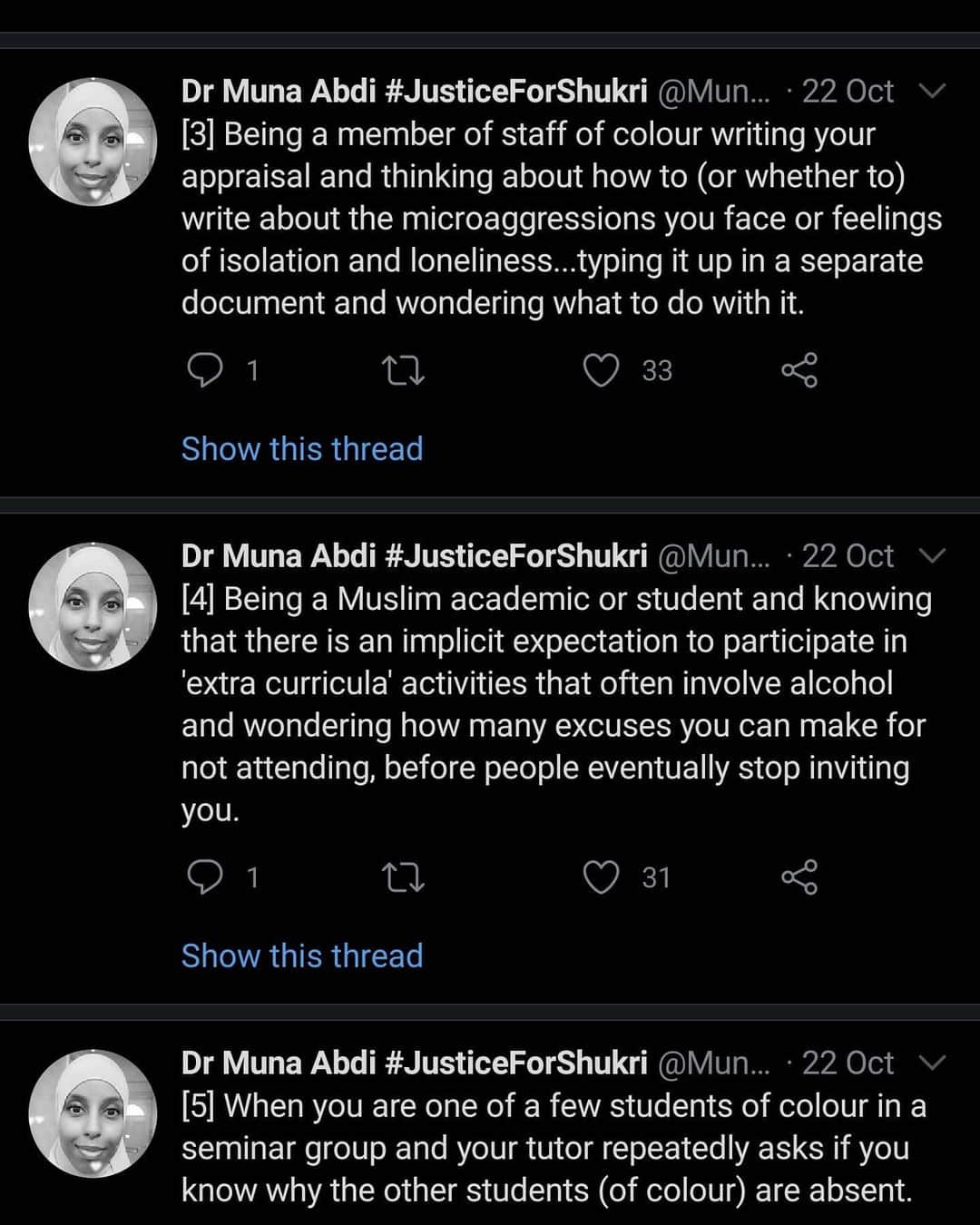
Task: Click the 22 Oct timestamp on tweet [4]
Action: (x=848, y=555)
